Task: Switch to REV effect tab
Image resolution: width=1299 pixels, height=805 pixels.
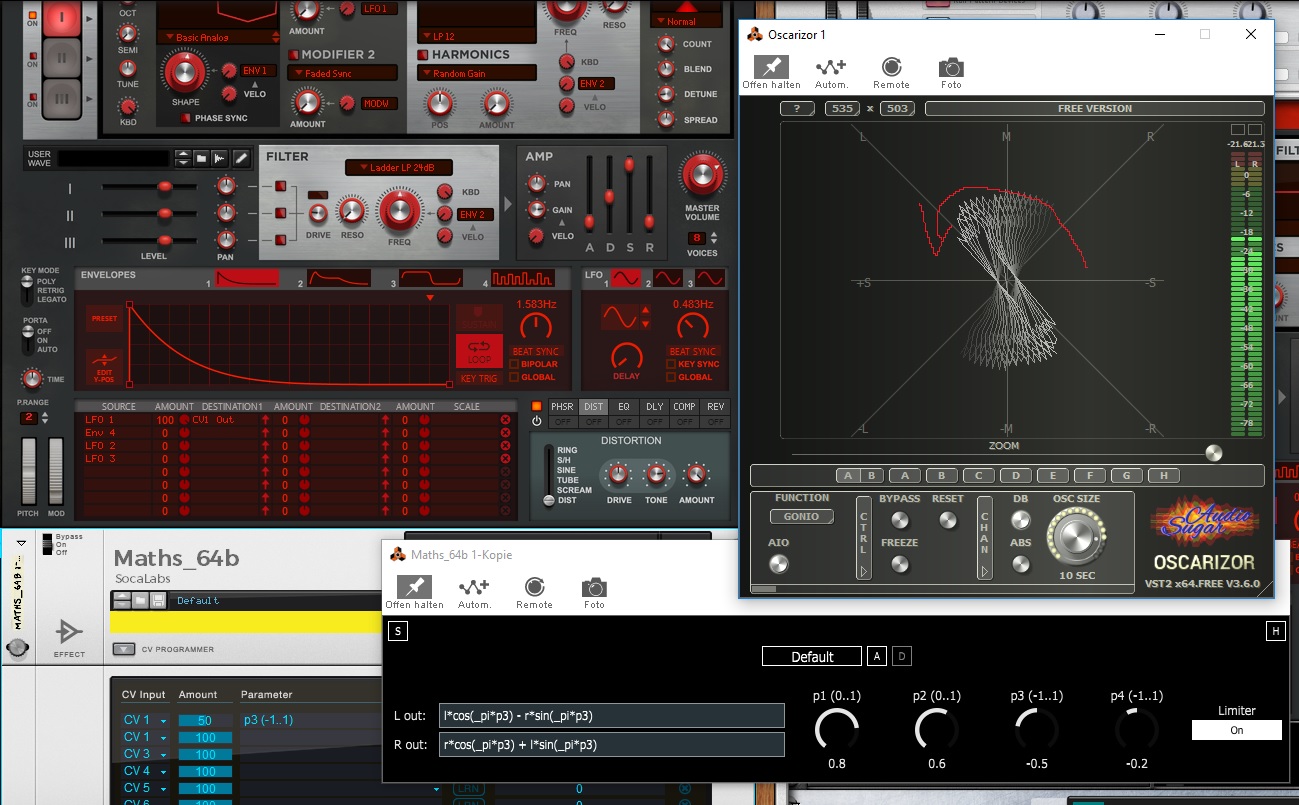Action: coord(716,407)
